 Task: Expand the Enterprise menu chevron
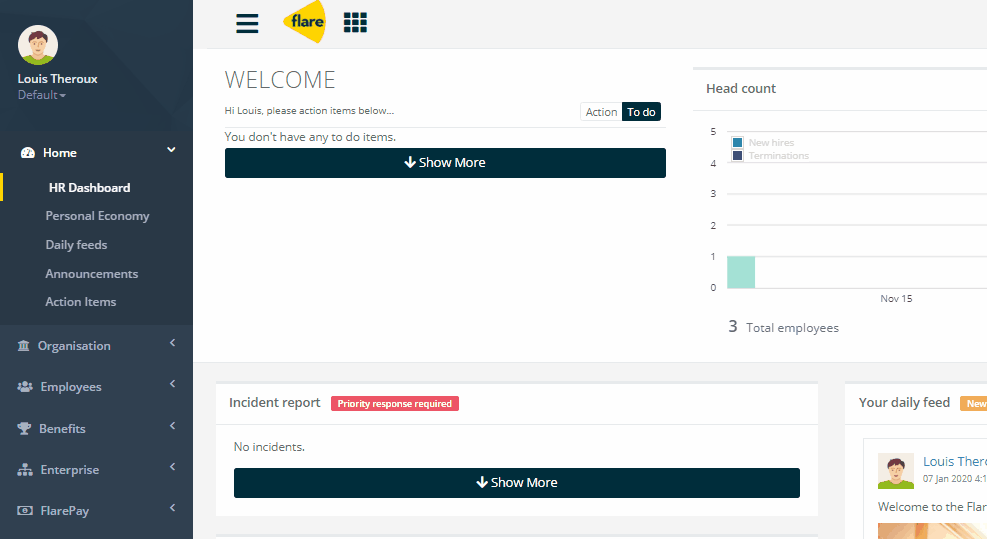coord(172,467)
